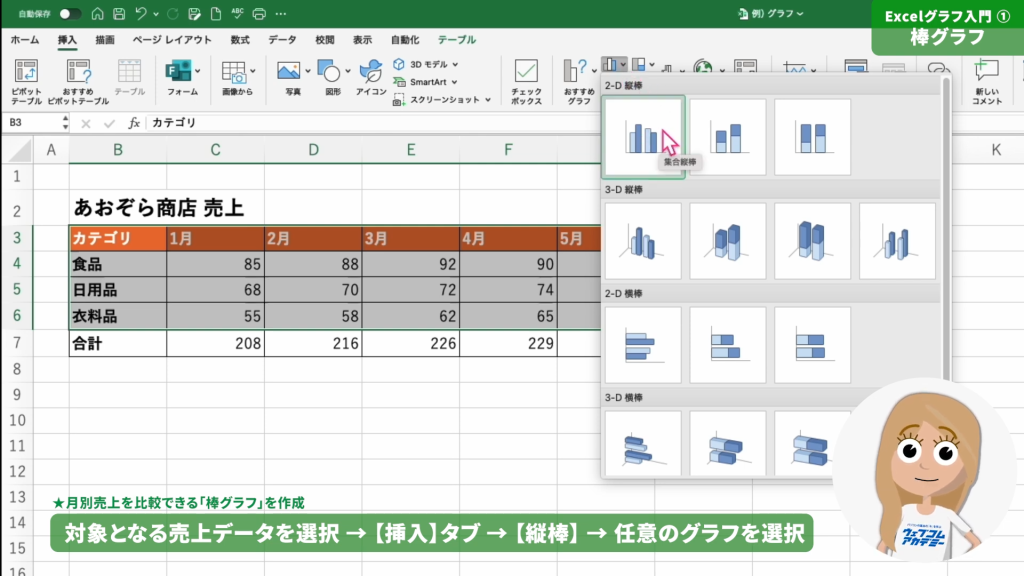
Task: Choose the 2-D stacked column chart thumbnail
Action: pyautogui.click(x=727, y=137)
